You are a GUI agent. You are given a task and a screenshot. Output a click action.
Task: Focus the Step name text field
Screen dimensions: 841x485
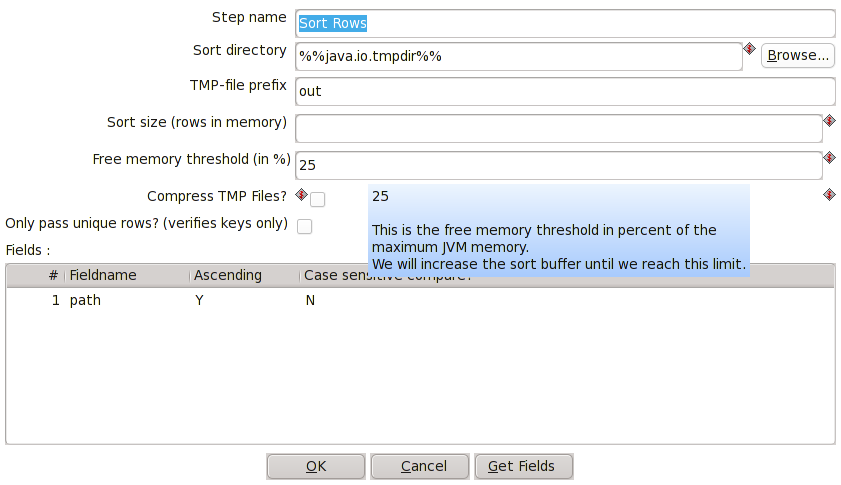click(x=565, y=24)
